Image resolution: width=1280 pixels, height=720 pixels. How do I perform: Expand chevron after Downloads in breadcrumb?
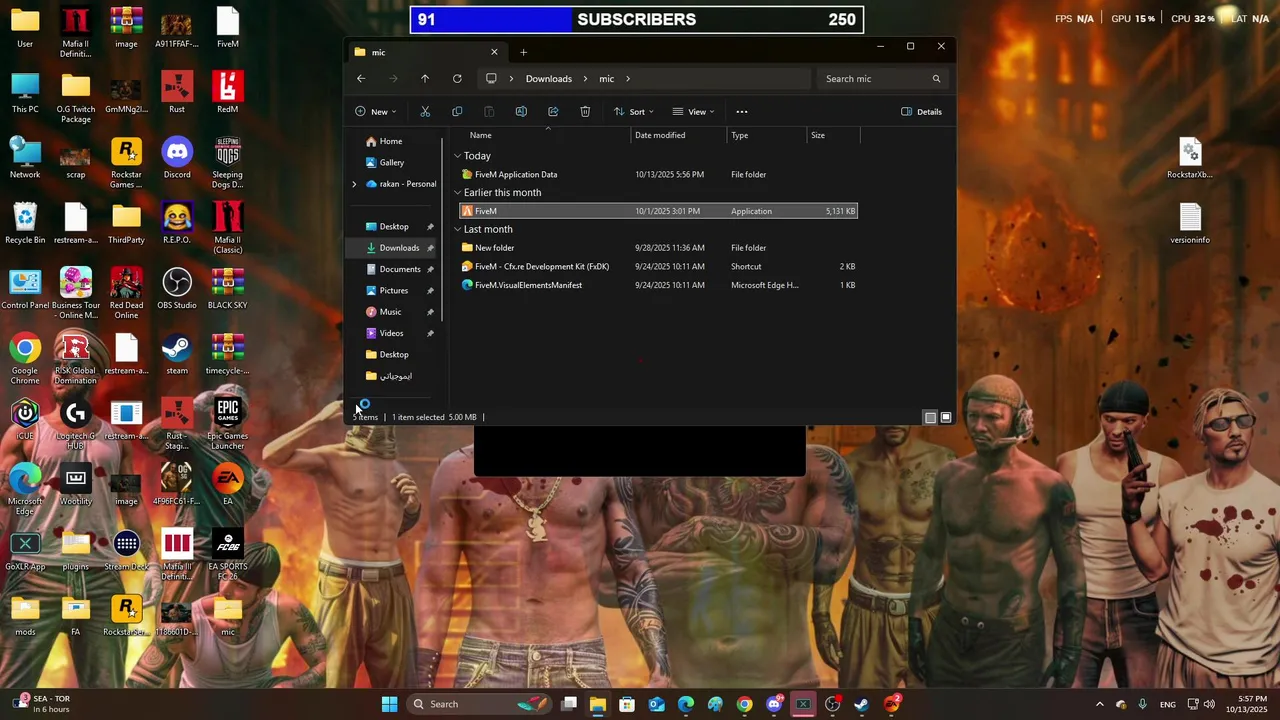(586, 79)
